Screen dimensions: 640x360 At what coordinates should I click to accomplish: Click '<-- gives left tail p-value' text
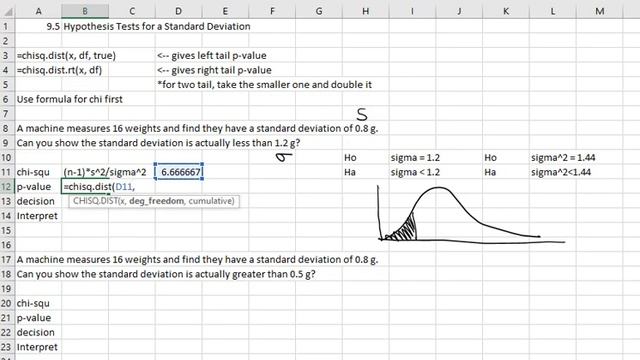(212, 56)
